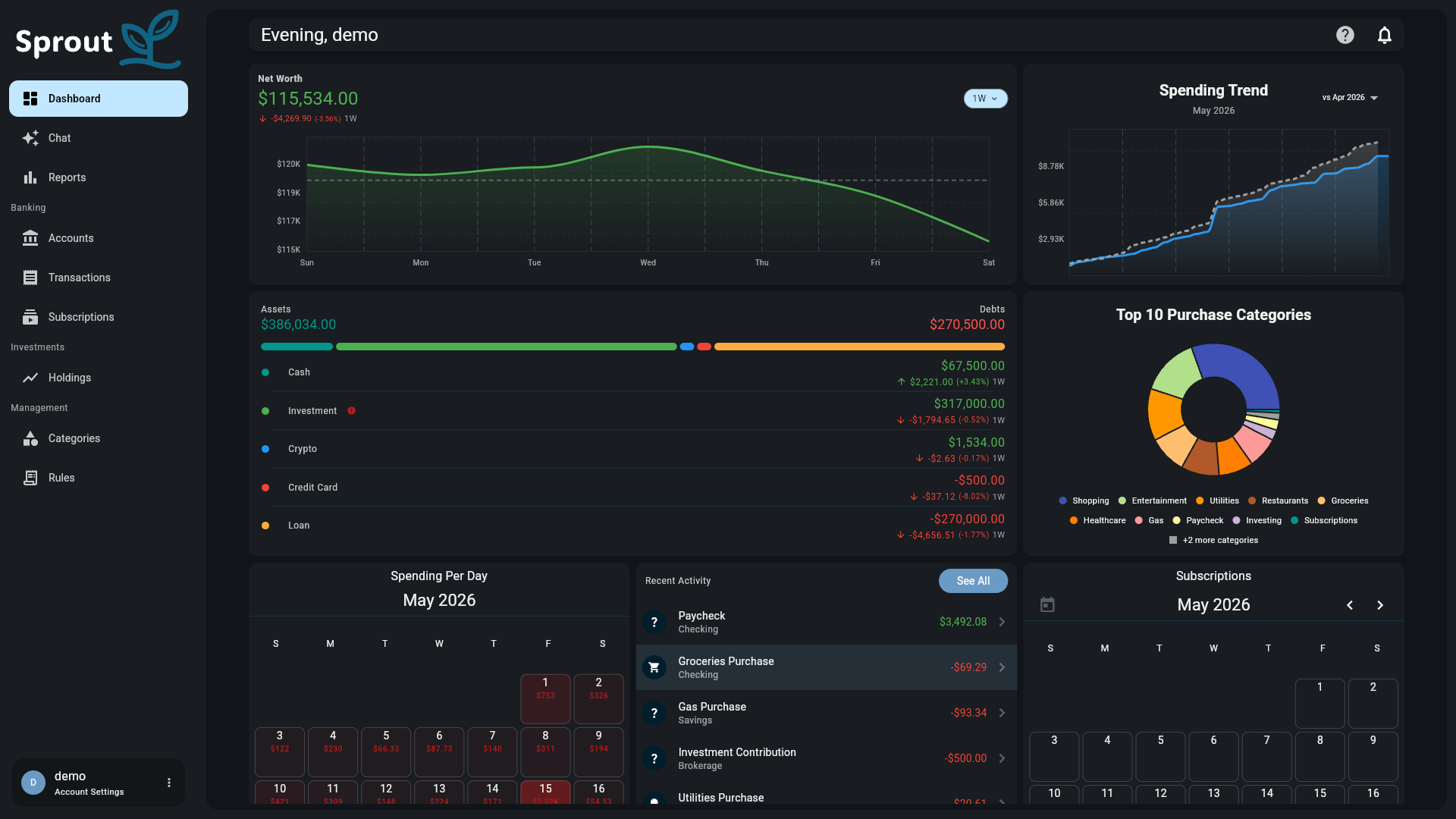The width and height of the screenshot is (1456, 819).
Task: Click the teal Cash segment of assets bar
Action: (x=297, y=347)
